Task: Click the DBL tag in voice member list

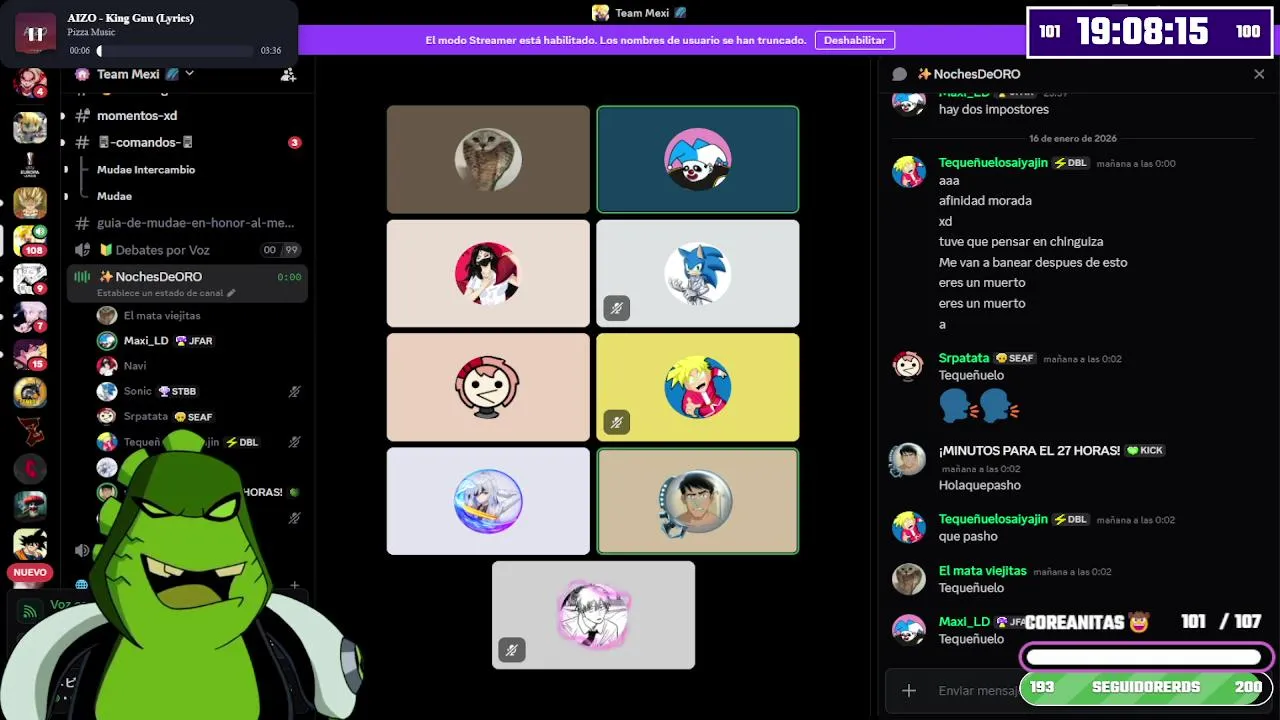Action: tap(243, 442)
